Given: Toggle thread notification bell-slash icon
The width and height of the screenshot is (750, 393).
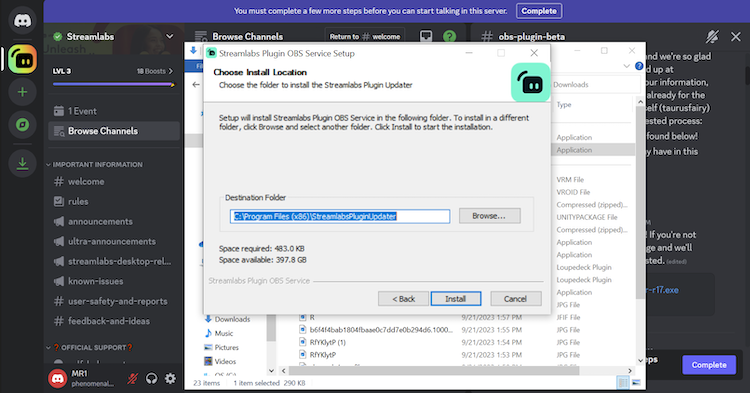Looking at the screenshot, I should pyautogui.click(x=712, y=36).
